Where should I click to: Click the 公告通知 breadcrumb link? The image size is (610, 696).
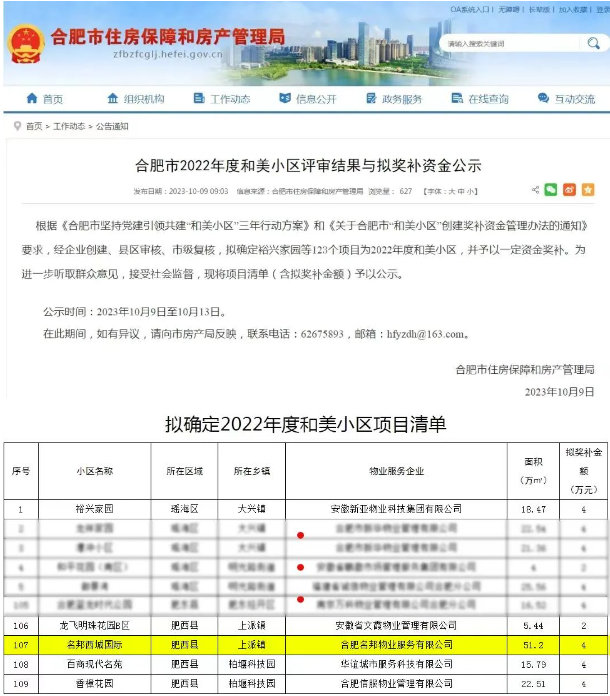point(113,126)
